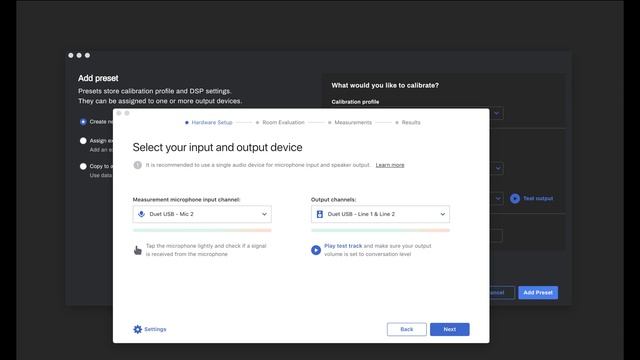This screenshot has height=360, width=640.
Task: Select the Create new radio option
Action: pos(83,122)
